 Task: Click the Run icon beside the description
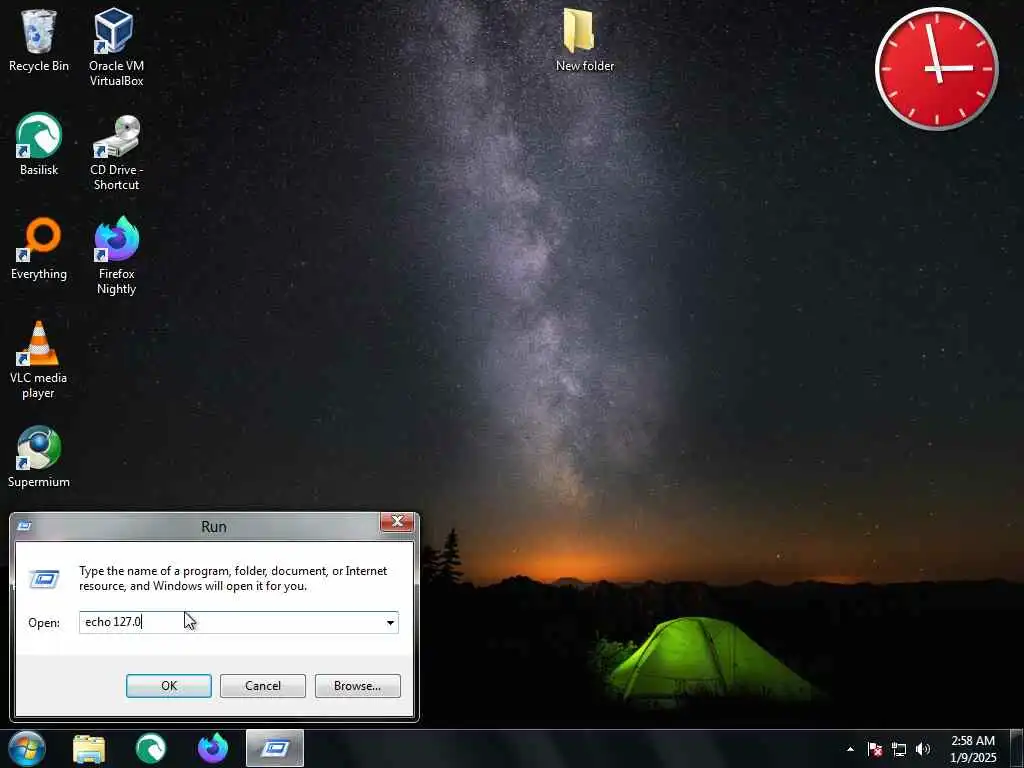[x=44, y=579]
